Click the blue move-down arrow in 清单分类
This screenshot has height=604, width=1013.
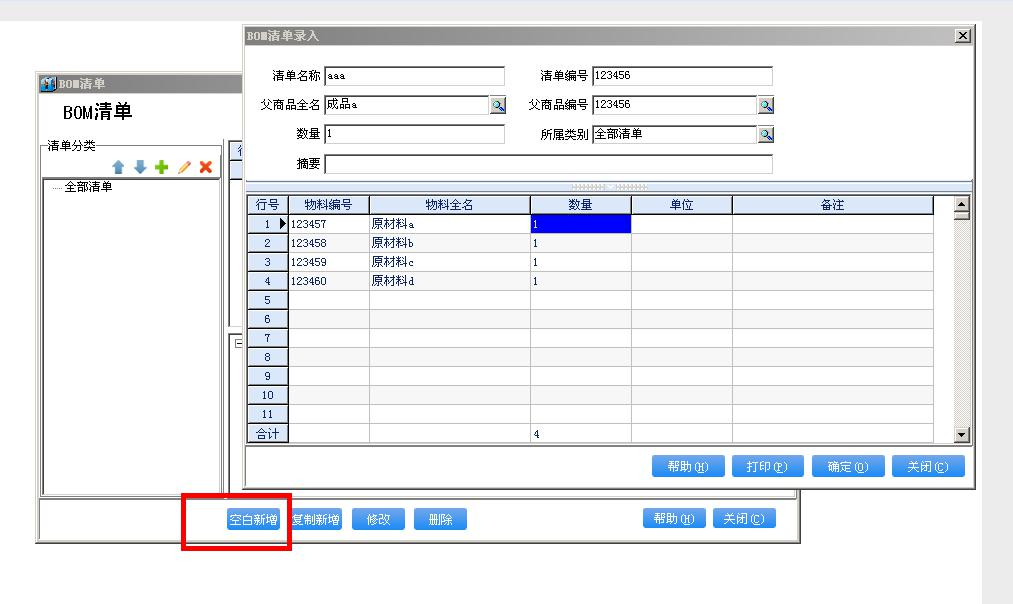tap(140, 167)
